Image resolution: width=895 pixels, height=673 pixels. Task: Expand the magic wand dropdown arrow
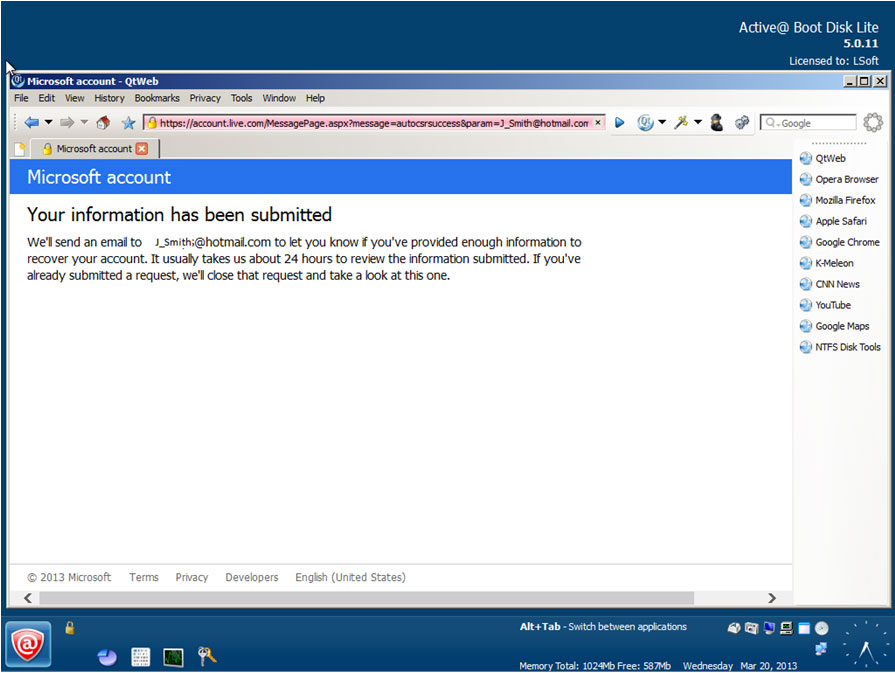pyautogui.click(x=698, y=122)
